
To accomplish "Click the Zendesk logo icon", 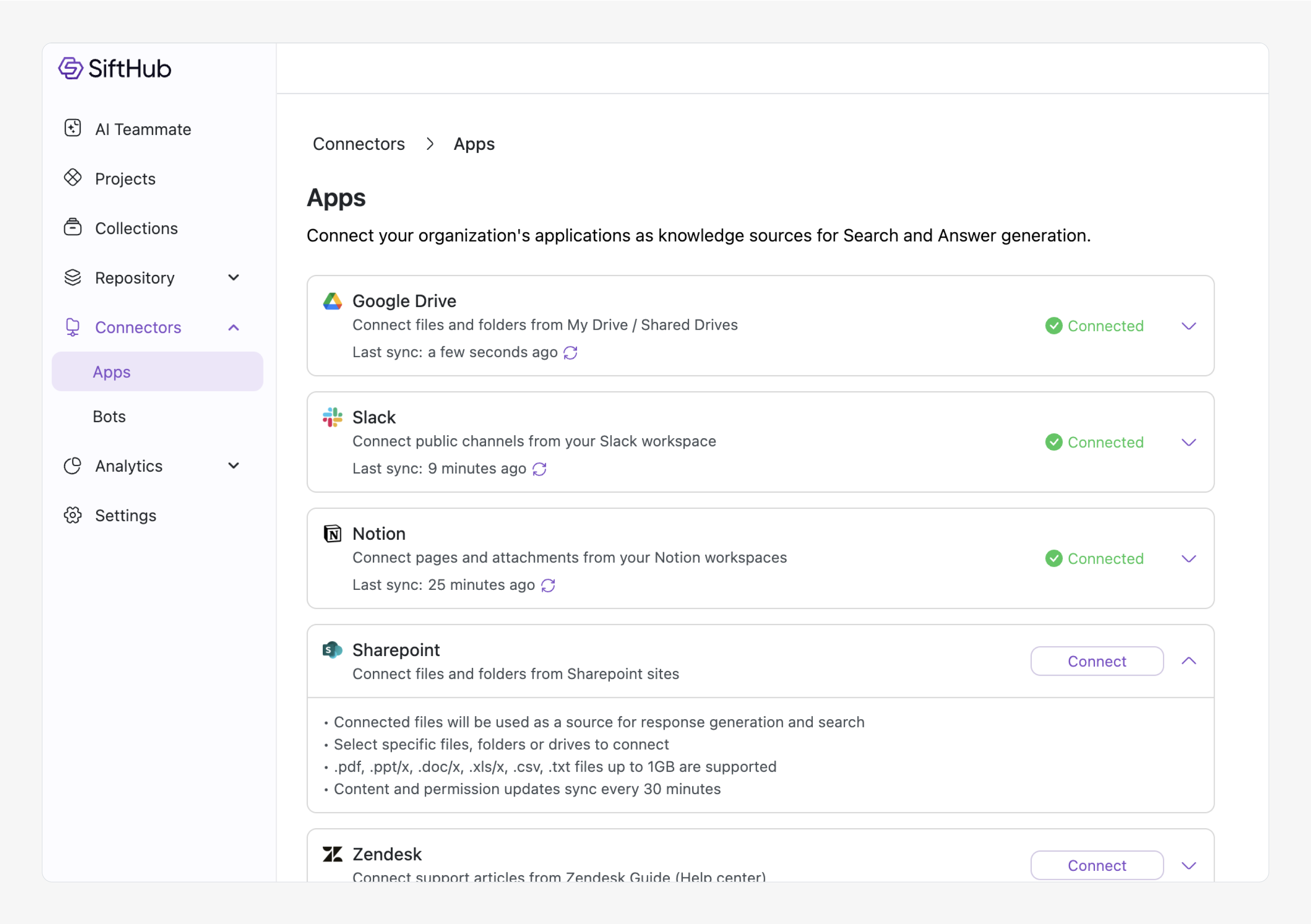I will pyautogui.click(x=332, y=854).
